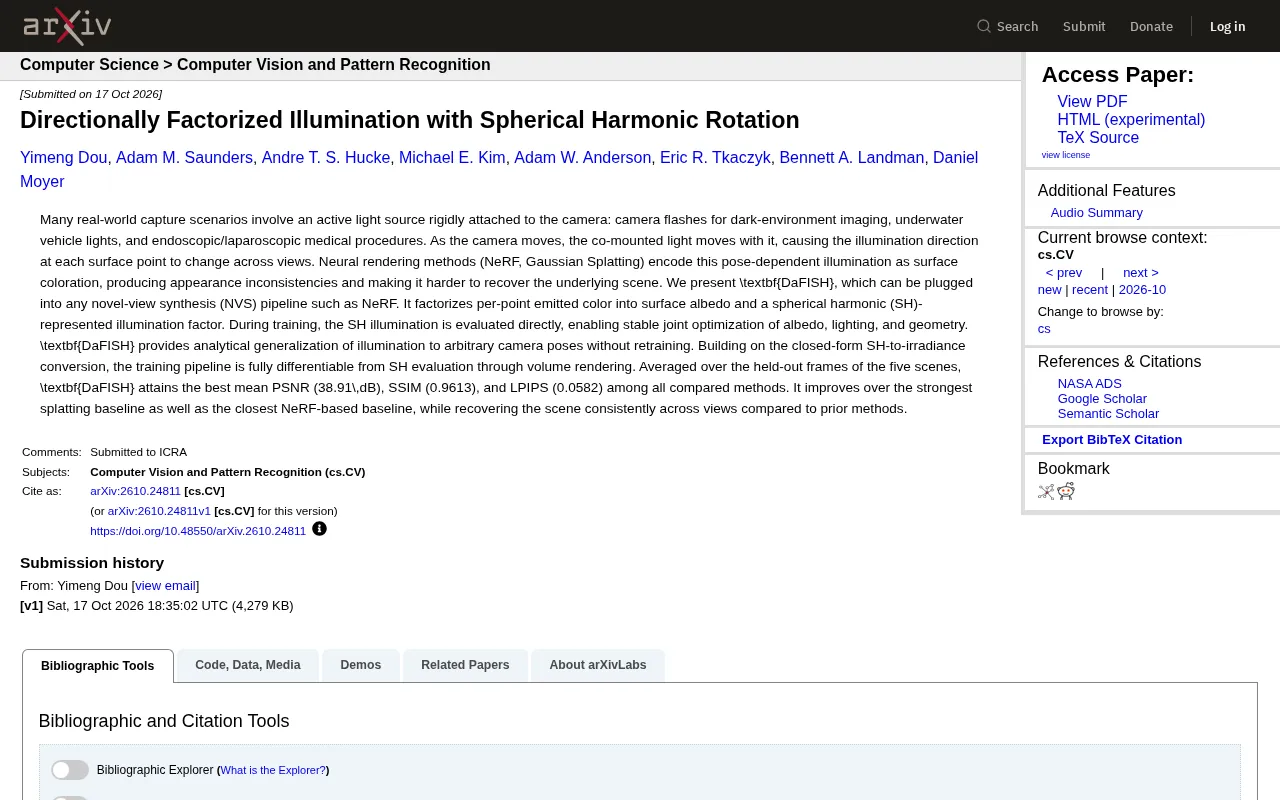
Task: Open What is the Explorer? link
Action: click(x=273, y=770)
